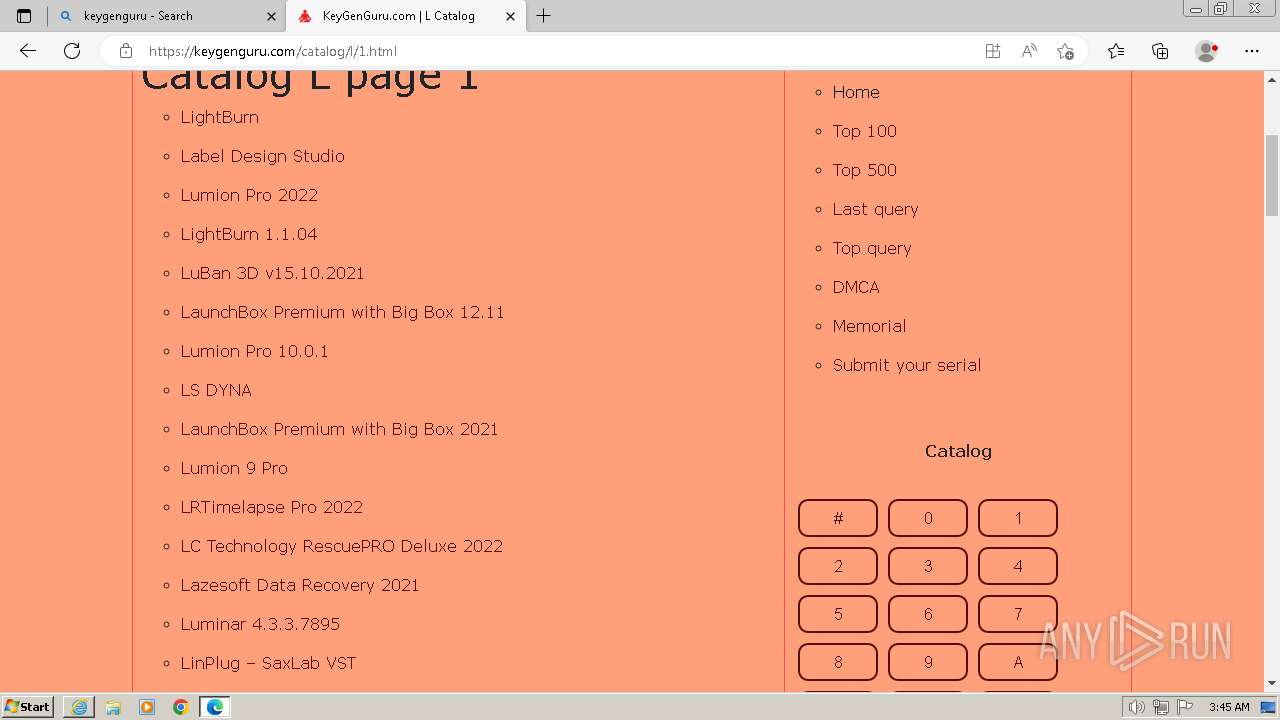
Task: Click the address bar URL
Action: pyautogui.click(x=273, y=51)
